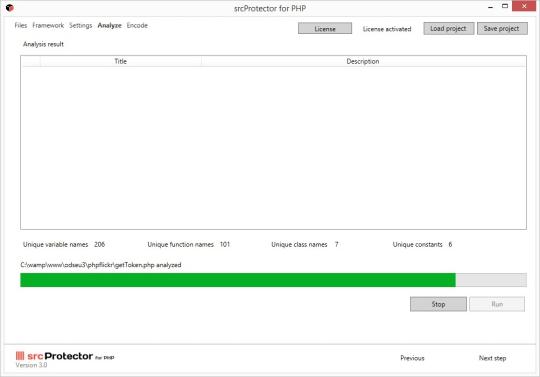
Task: Stop the running analysis
Action: tap(438, 304)
